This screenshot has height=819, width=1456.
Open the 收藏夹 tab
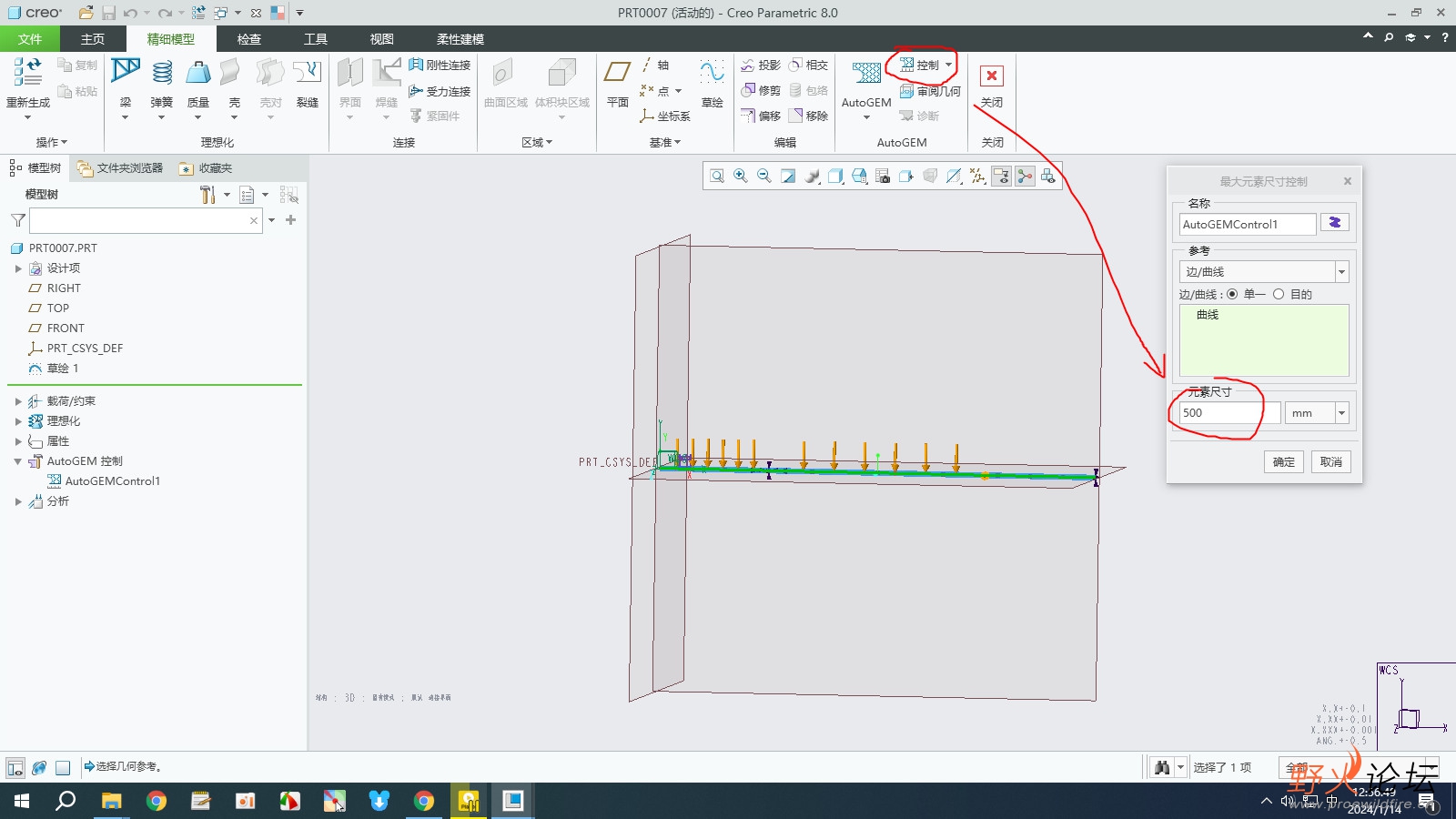click(x=206, y=168)
